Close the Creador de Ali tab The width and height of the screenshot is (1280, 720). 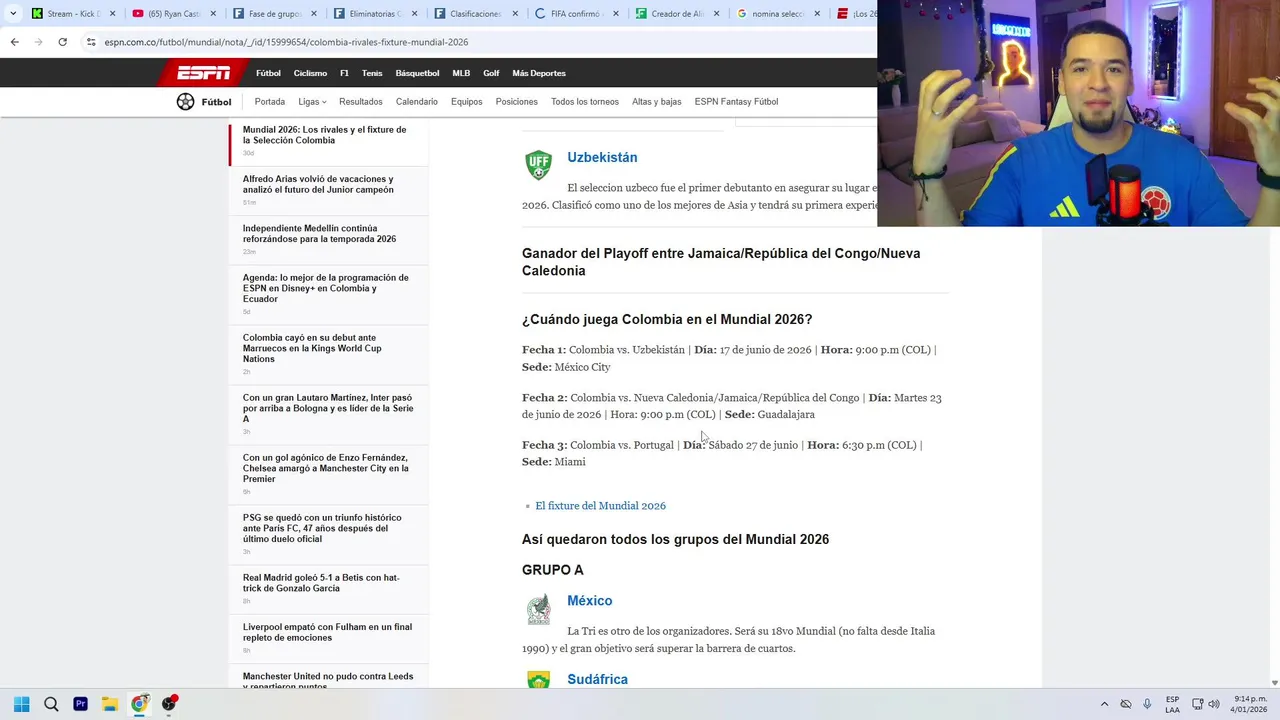point(717,14)
